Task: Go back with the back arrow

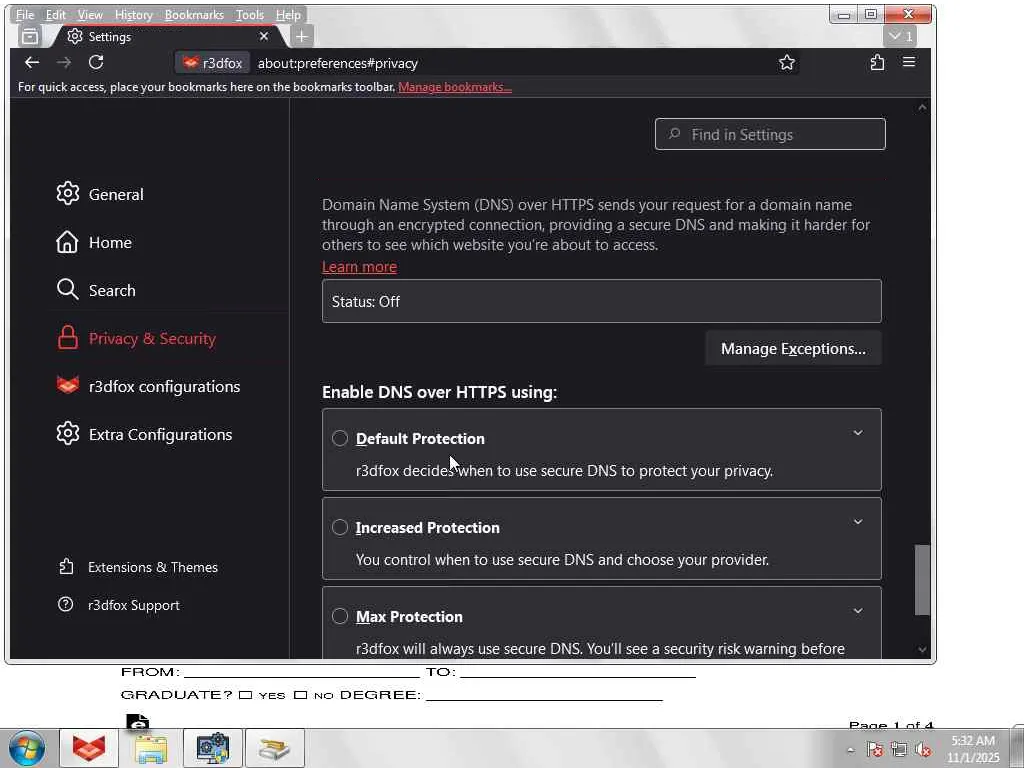Action: (x=31, y=63)
